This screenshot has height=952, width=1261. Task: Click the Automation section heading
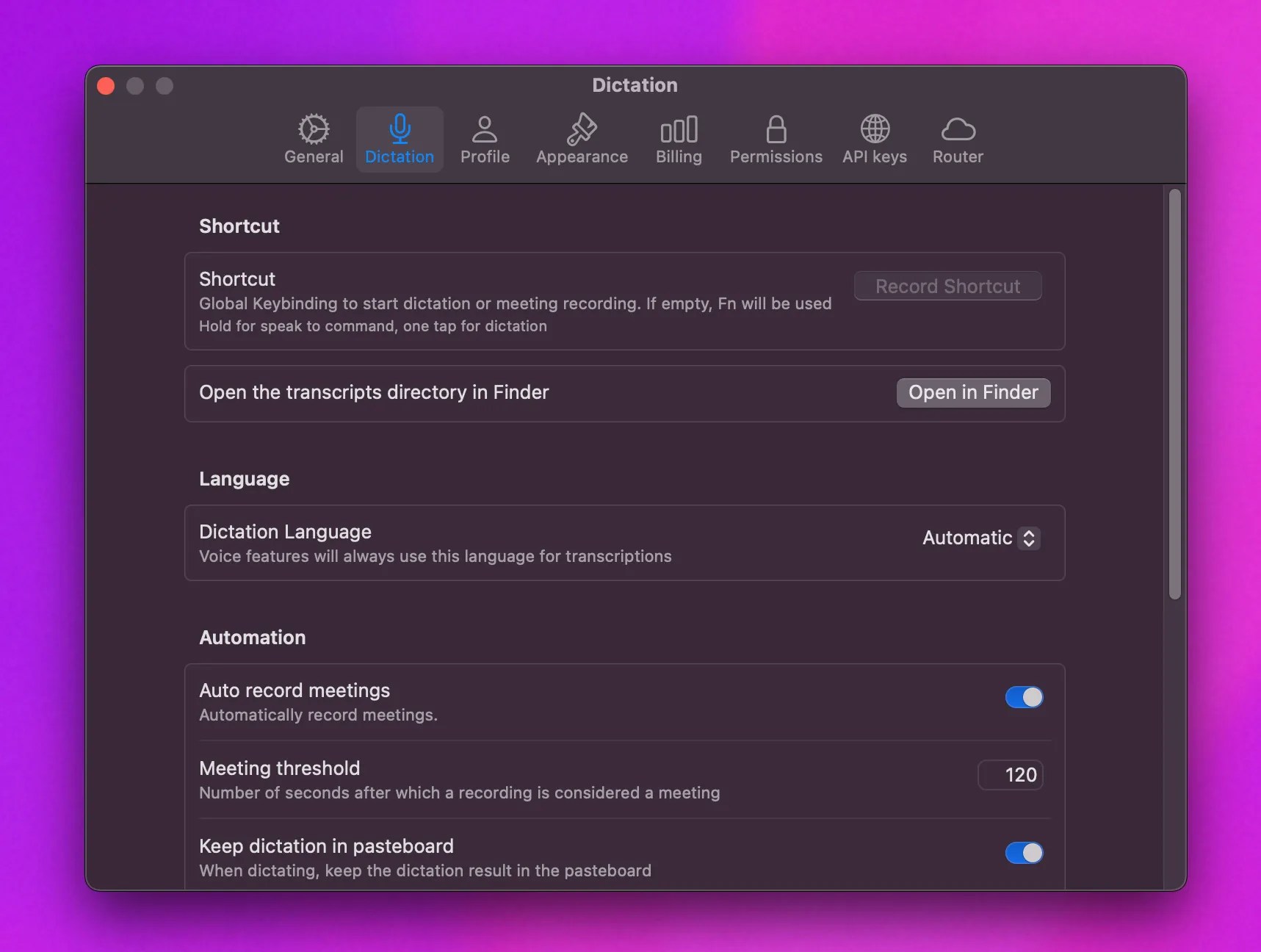[253, 638]
